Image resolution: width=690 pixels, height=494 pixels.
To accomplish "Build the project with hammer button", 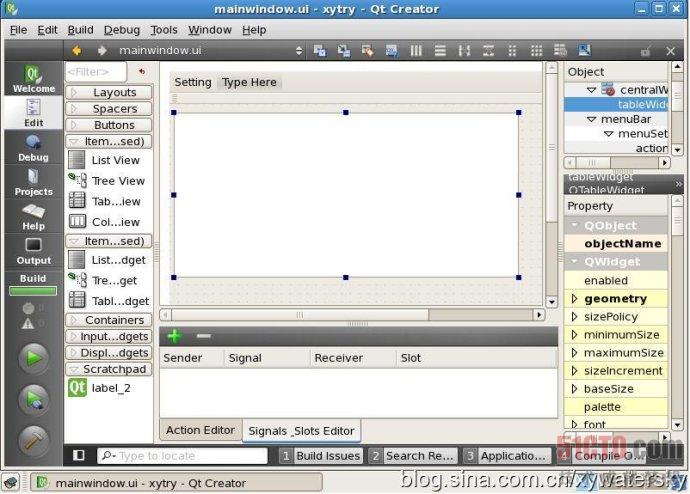I will 33,441.
